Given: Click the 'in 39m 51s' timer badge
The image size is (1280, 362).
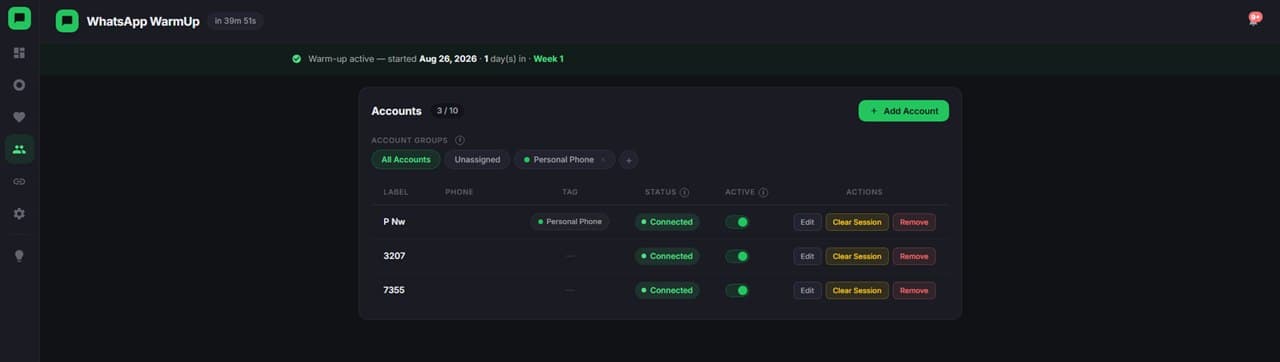Looking at the screenshot, I should 235,21.
